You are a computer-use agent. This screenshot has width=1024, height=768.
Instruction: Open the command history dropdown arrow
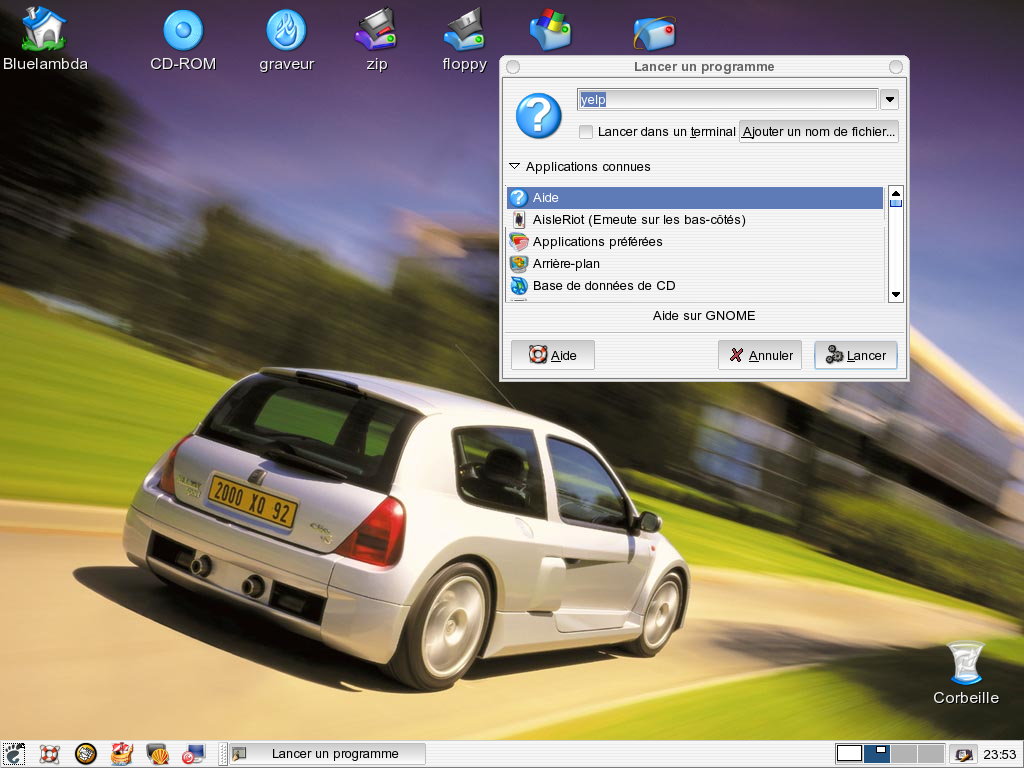point(889,100)
